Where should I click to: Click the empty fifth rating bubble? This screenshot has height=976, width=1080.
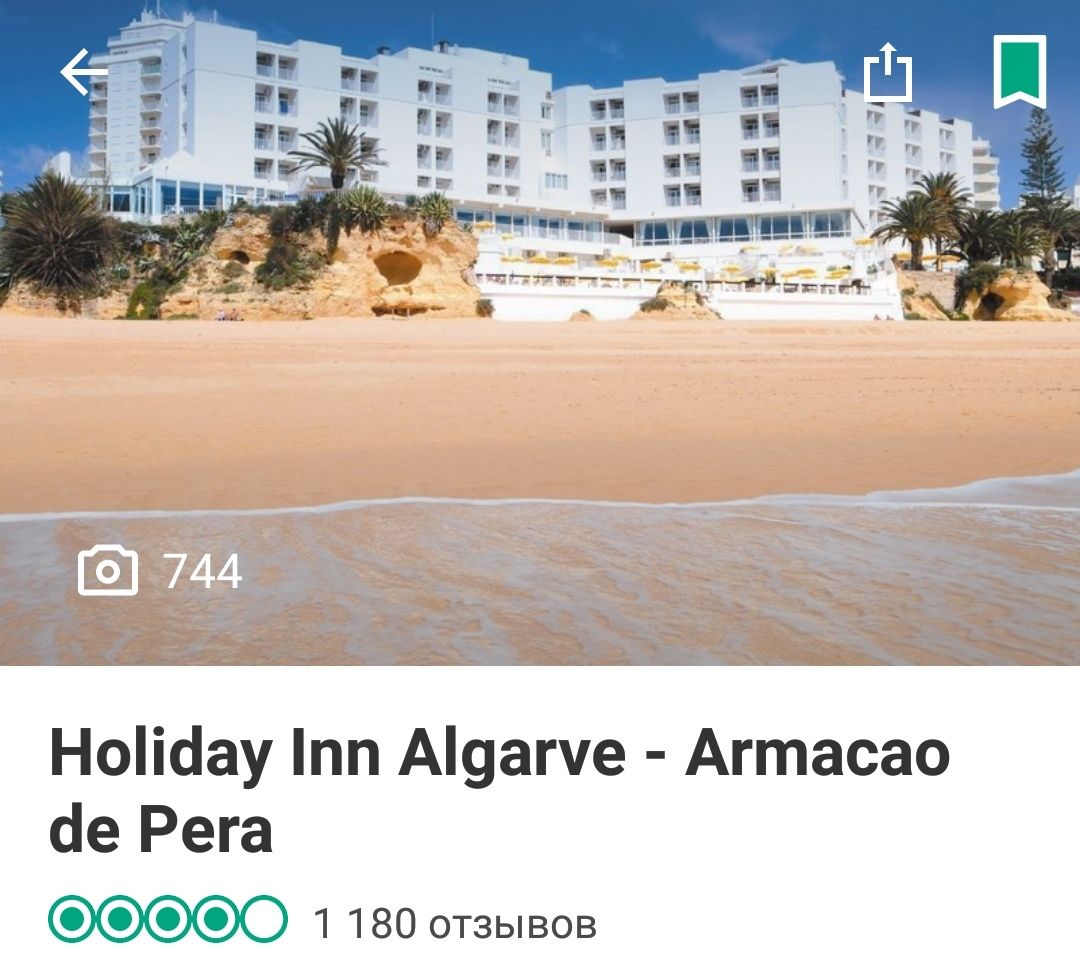tap(264, 919)
